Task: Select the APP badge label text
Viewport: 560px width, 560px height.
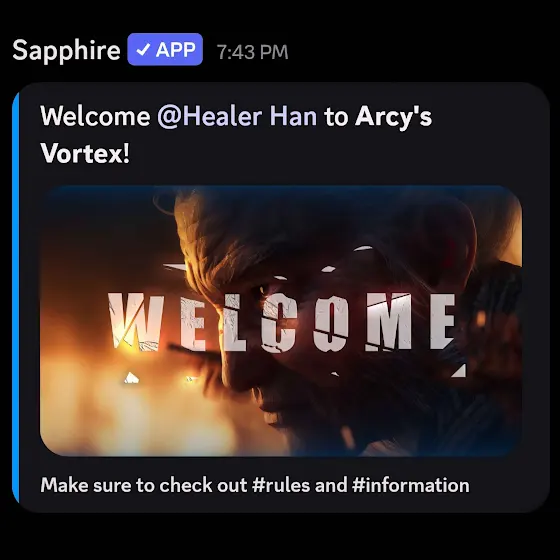Action: (175, 50)
